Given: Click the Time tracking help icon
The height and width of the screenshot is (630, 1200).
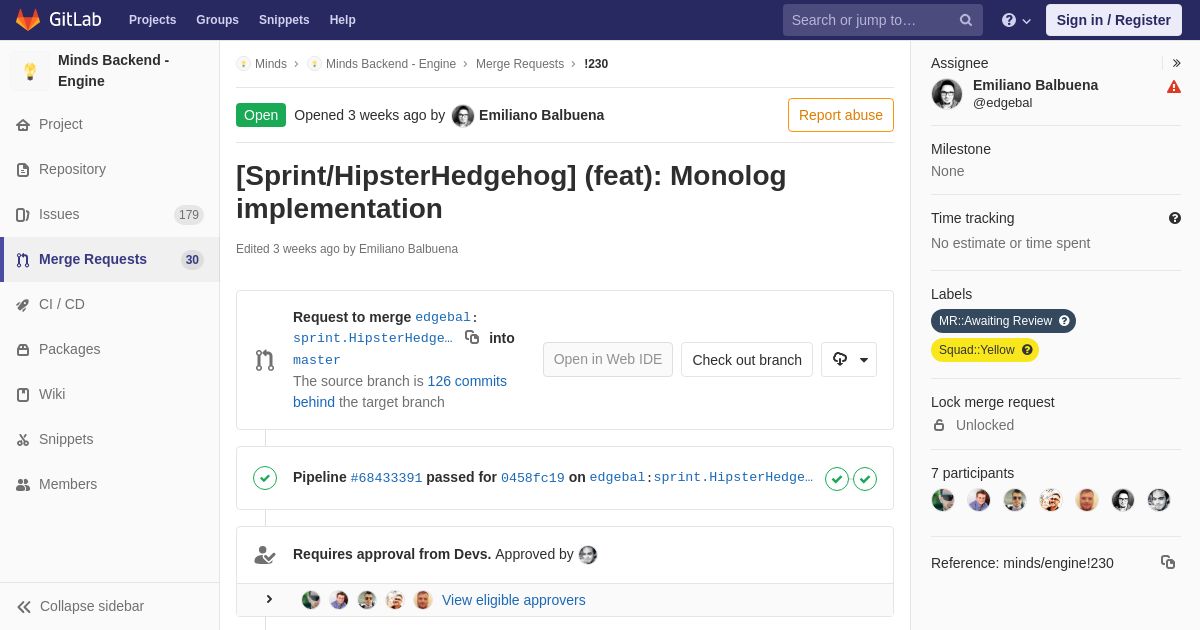Looking at the screenshot, I should (x=1175, y=218).
